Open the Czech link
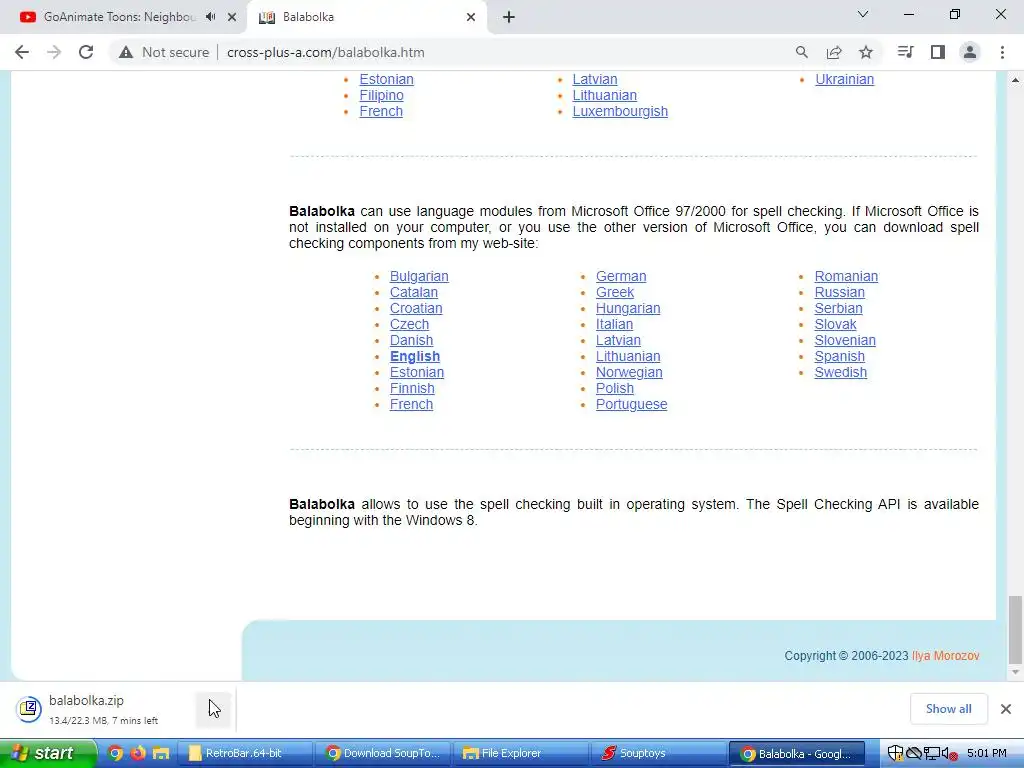1024x768 pixels. tap(409, 325)
